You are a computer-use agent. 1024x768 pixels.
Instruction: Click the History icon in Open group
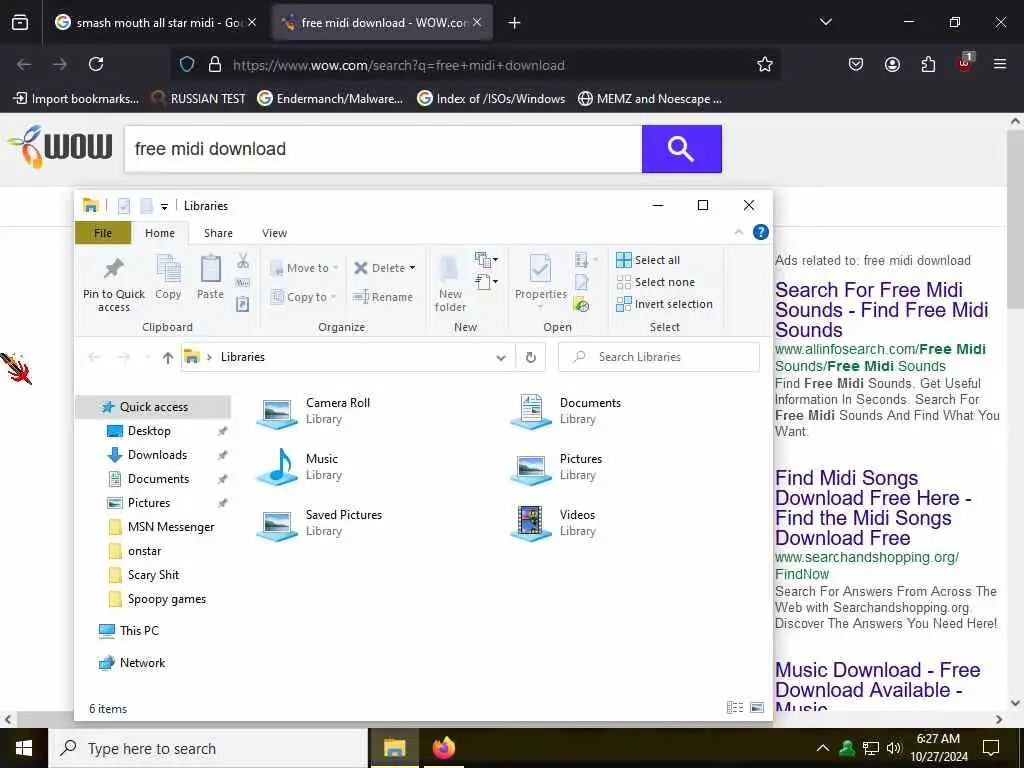[581, 304]
